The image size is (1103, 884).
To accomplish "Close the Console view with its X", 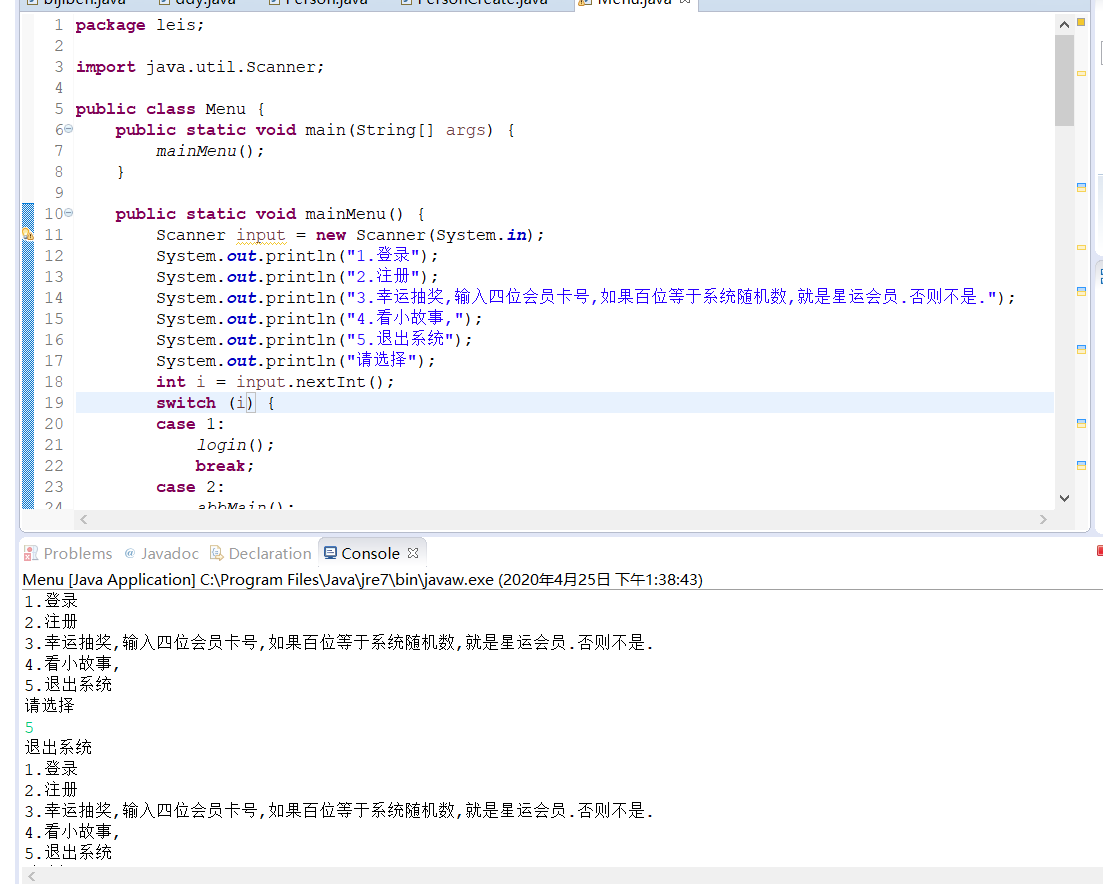I will (413, 553).
